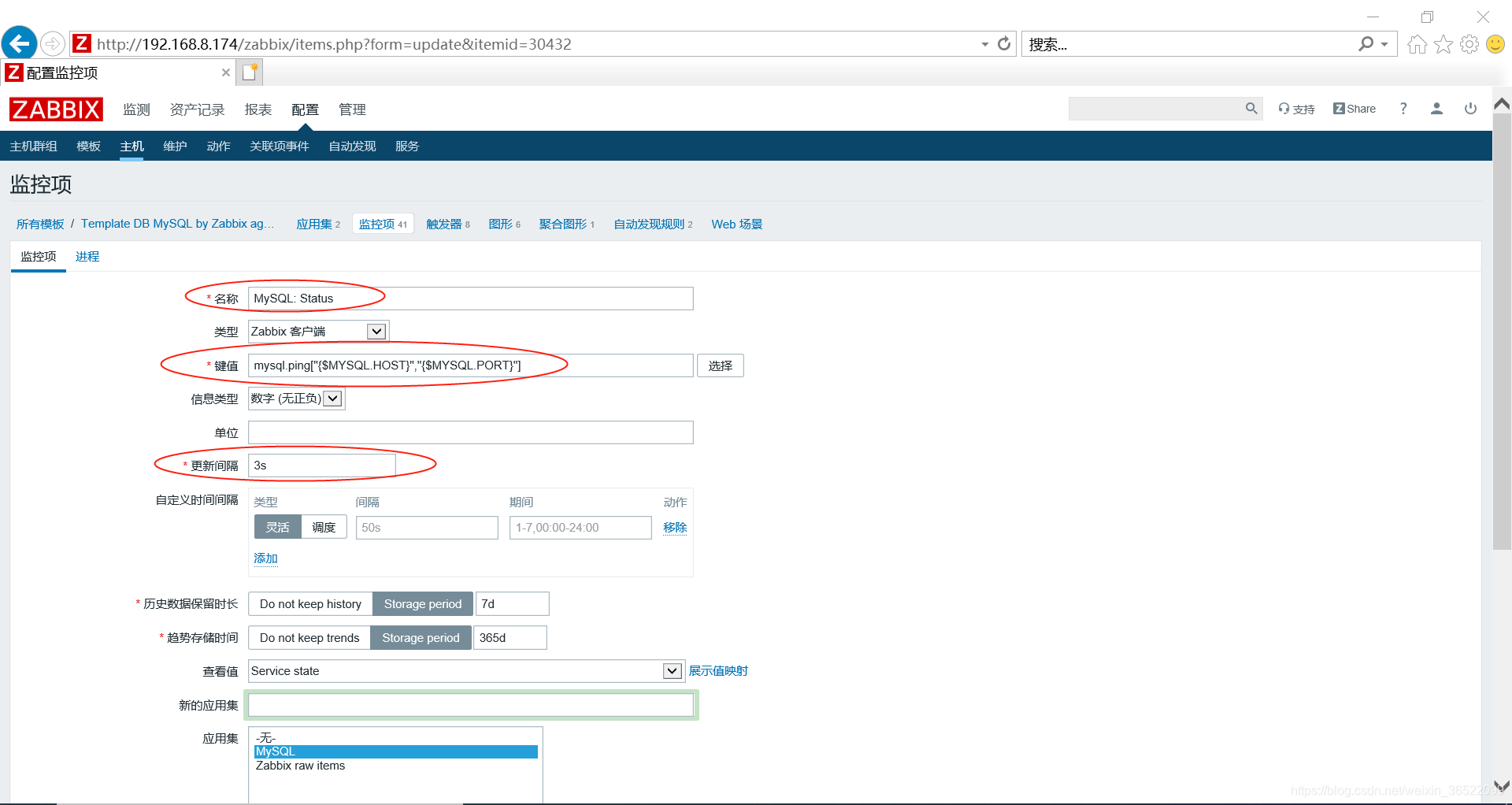This screenshot has height=805, width=1512.
Task: Go to 维护 submenu
Action: 175,147
